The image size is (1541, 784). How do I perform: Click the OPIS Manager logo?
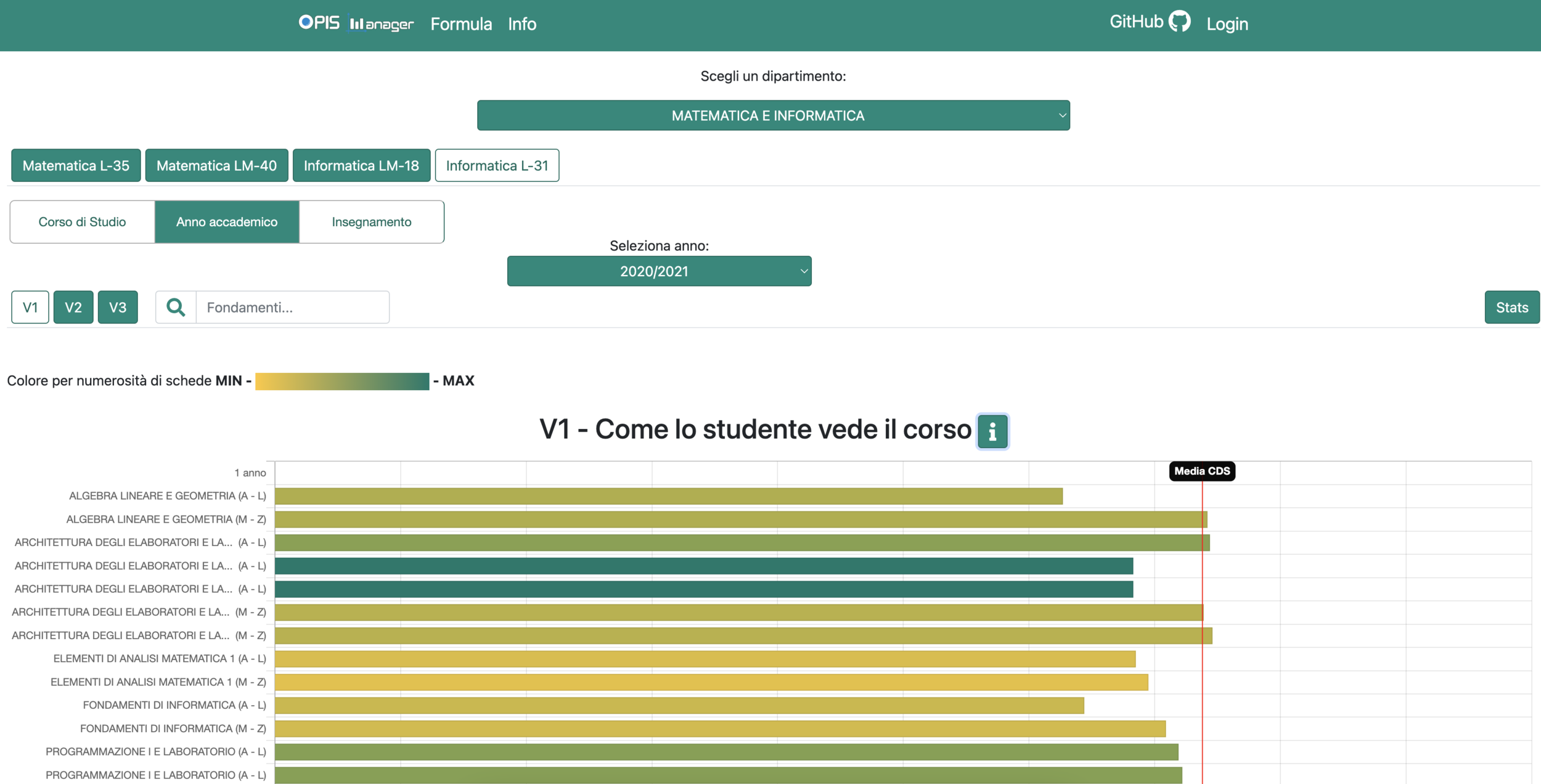pos(356,23)
